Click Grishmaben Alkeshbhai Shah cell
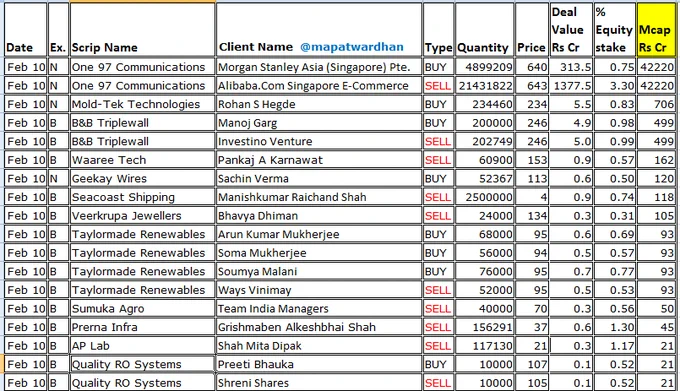Screen dimensions: 680x391 coord(319,328)
